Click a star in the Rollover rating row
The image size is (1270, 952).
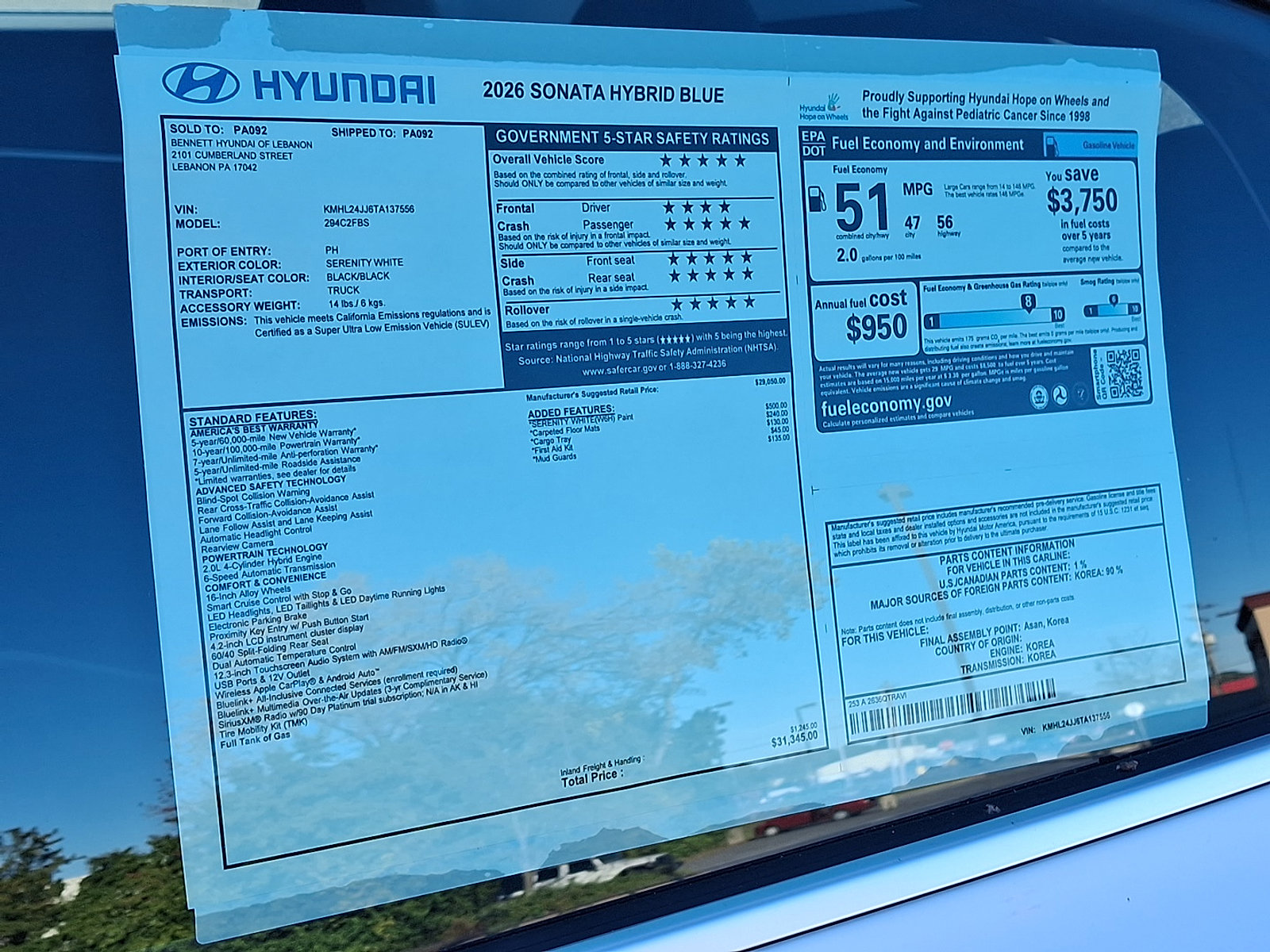tap(714, 302)
